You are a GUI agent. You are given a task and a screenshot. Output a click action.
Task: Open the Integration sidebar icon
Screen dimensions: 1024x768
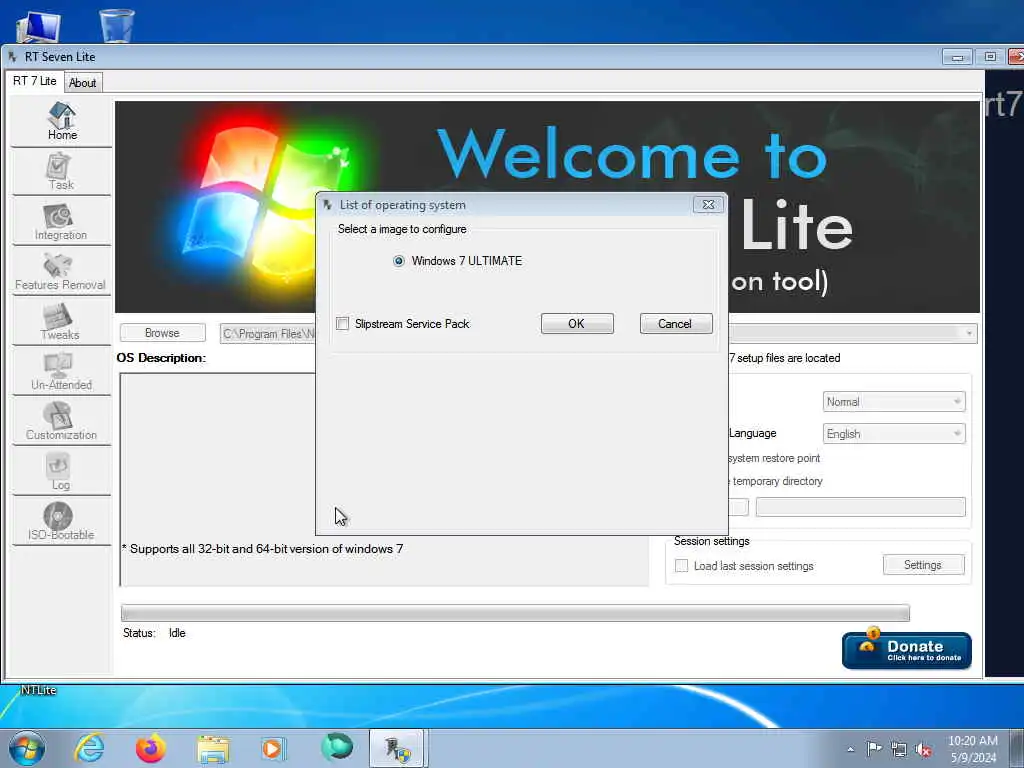pyautogui.click(x=61, y=222)
